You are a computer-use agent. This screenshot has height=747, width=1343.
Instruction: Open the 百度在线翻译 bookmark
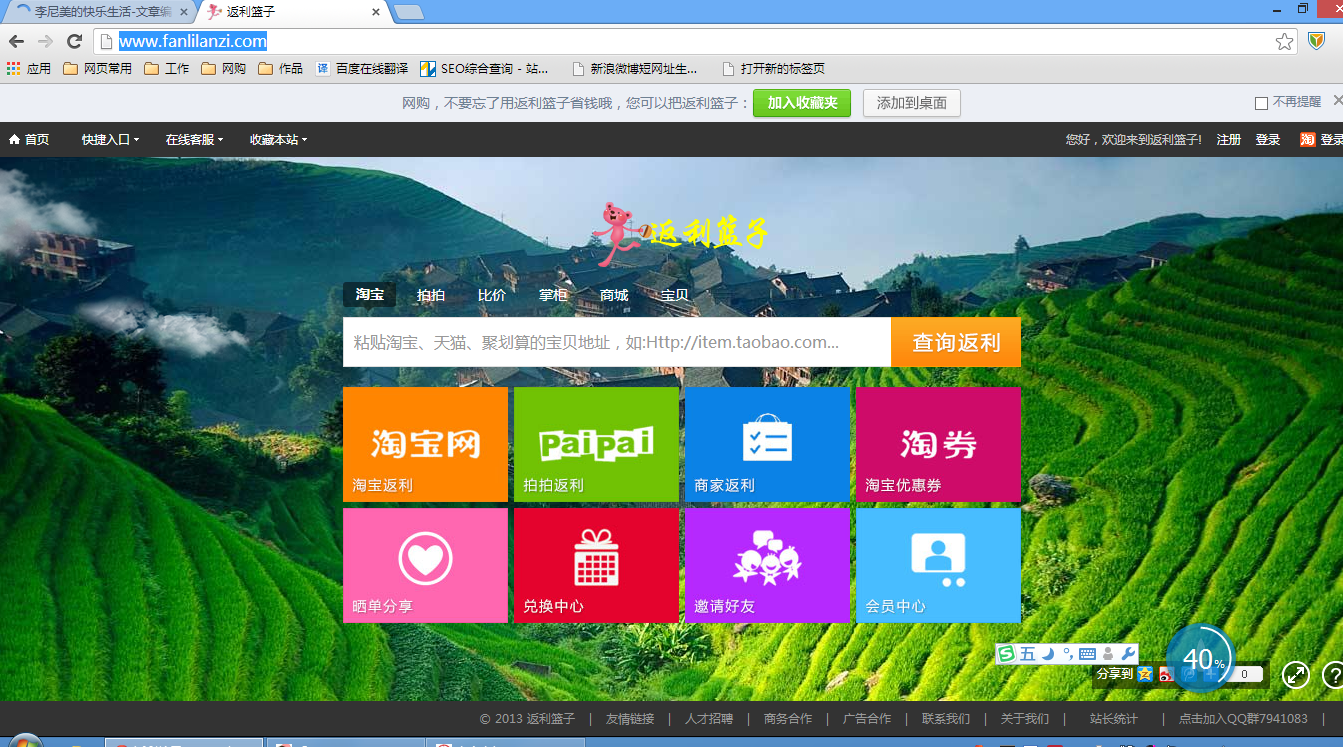[362, 69]
